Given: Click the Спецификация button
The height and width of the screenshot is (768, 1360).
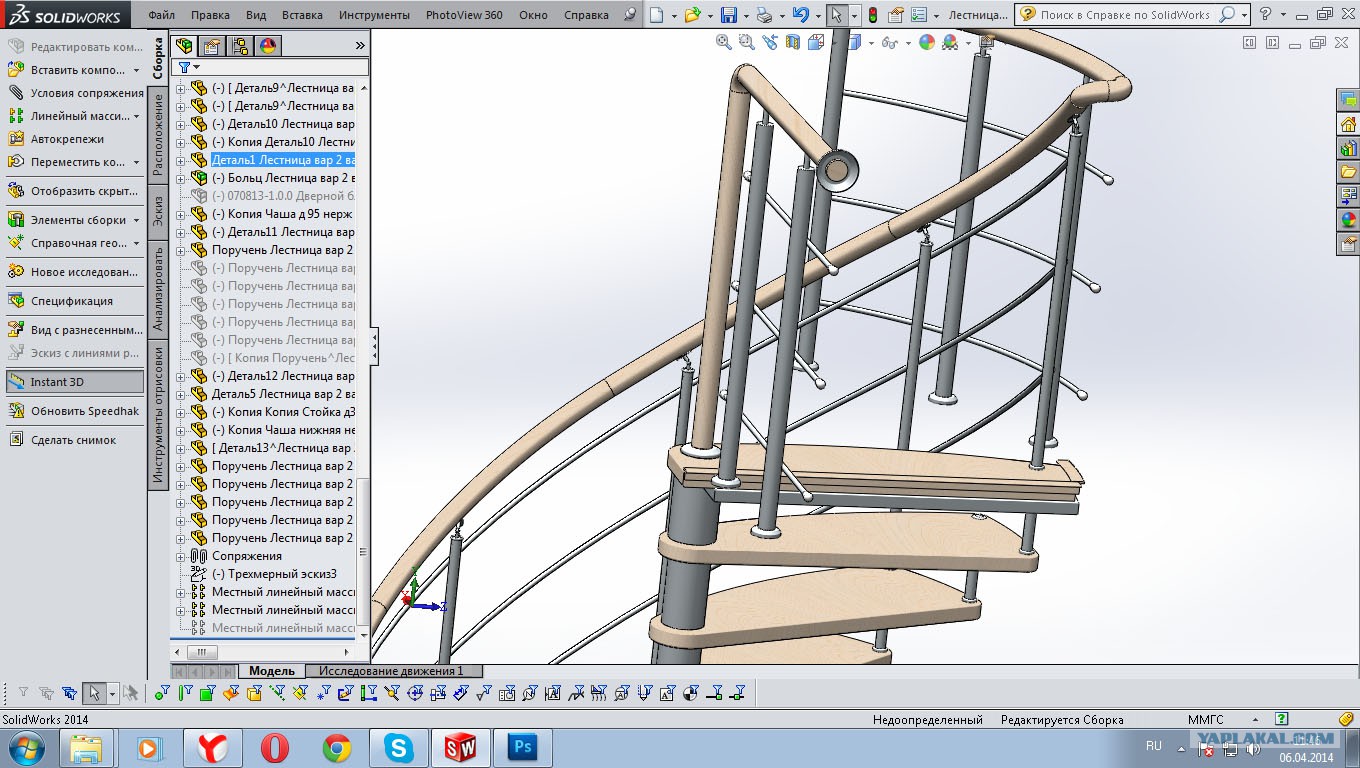Looking at the screenshot, I should [x=71, y=301].
